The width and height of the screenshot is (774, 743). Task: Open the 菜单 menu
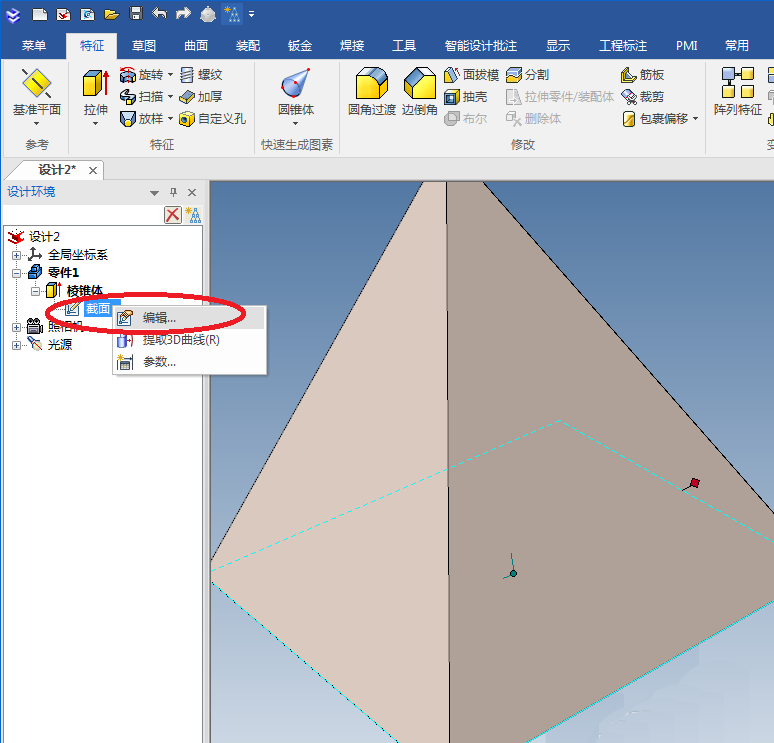[34, 46]
